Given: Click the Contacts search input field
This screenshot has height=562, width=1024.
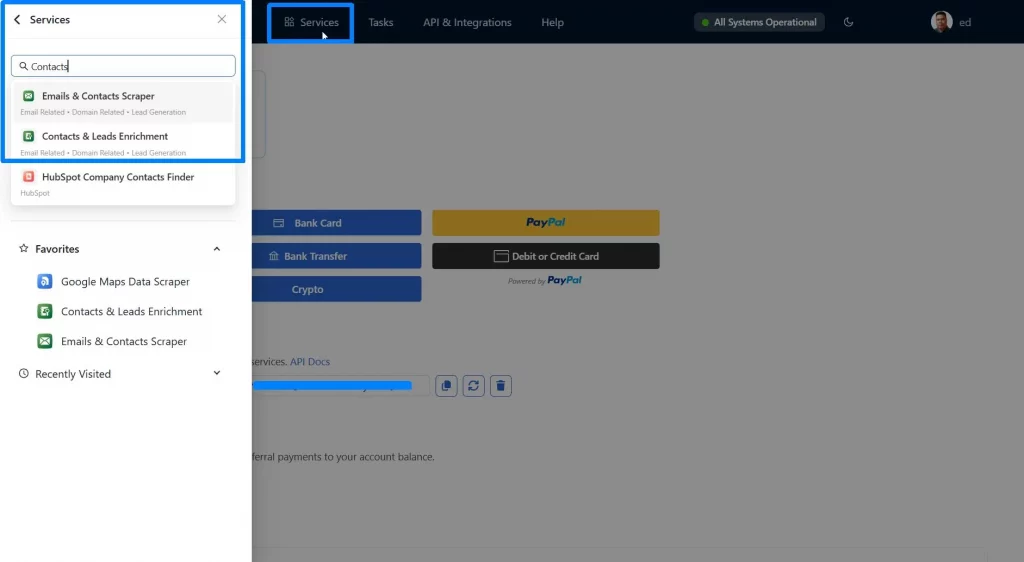Looking at the screenshot, I should click(123, 66).
